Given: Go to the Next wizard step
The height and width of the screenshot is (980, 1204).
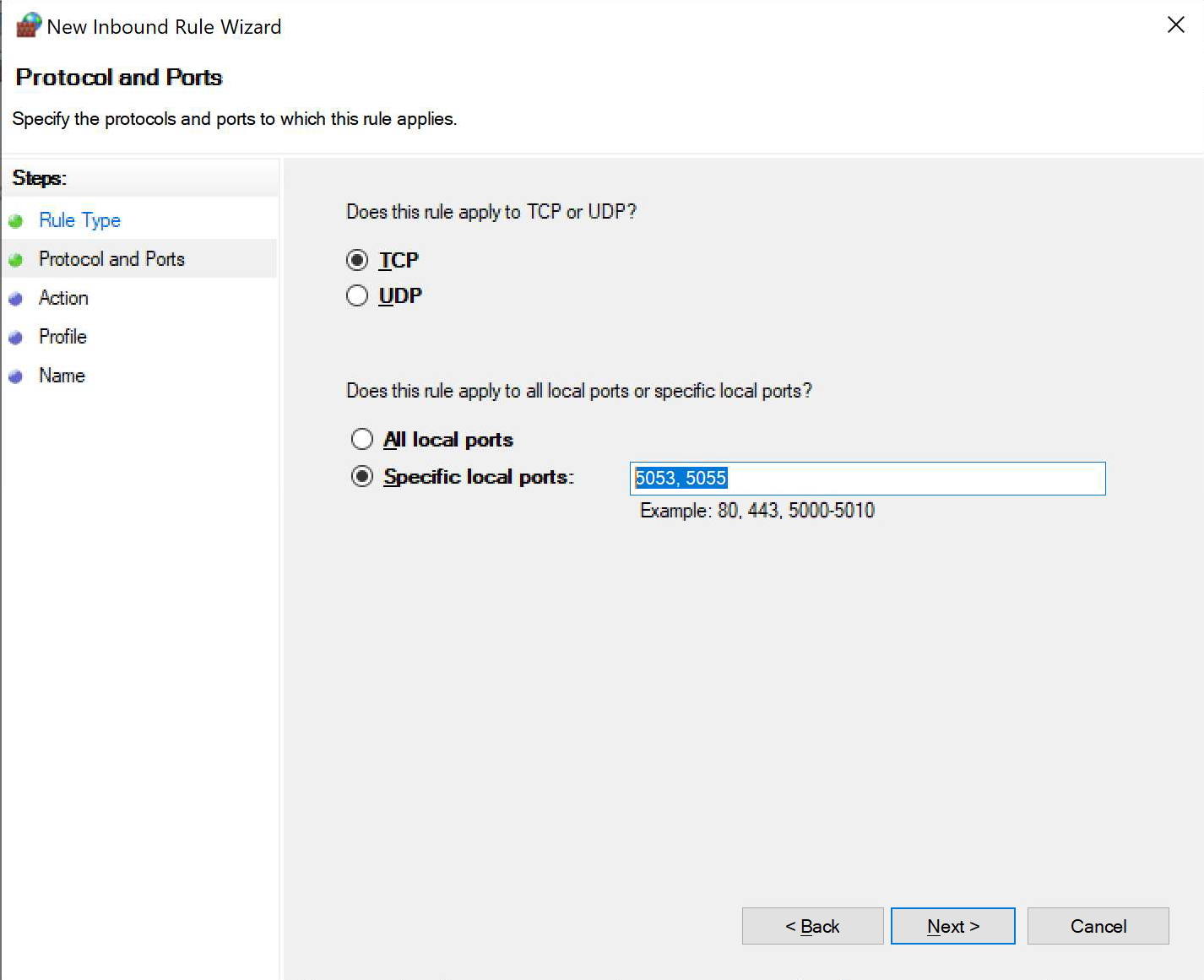Looking at the screenshot, I should [x=952, y=926].
